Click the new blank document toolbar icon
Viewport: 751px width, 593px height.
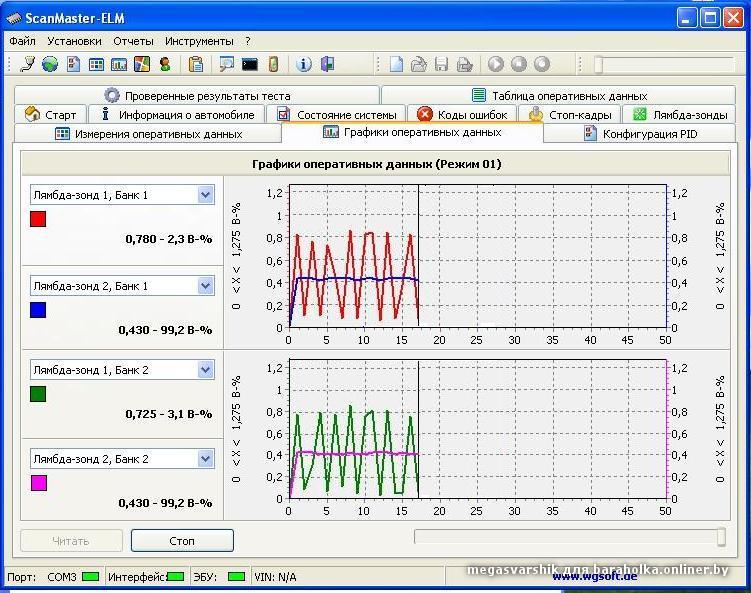coord(396,64)
